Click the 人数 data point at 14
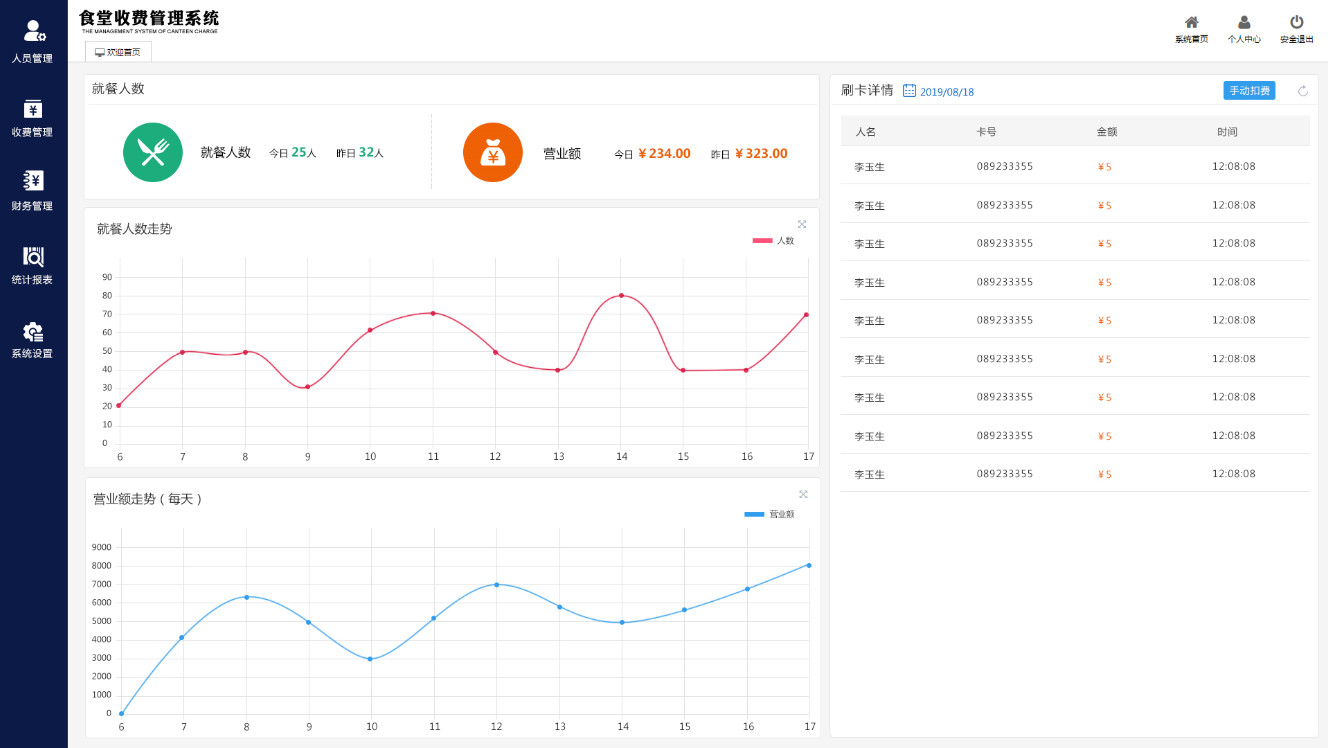 point(621,295)
